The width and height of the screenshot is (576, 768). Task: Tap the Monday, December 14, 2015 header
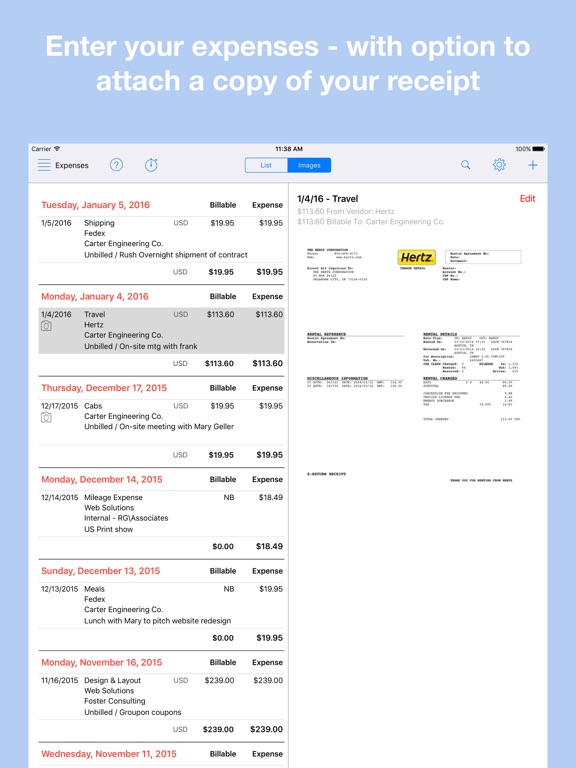coord(101,480)
